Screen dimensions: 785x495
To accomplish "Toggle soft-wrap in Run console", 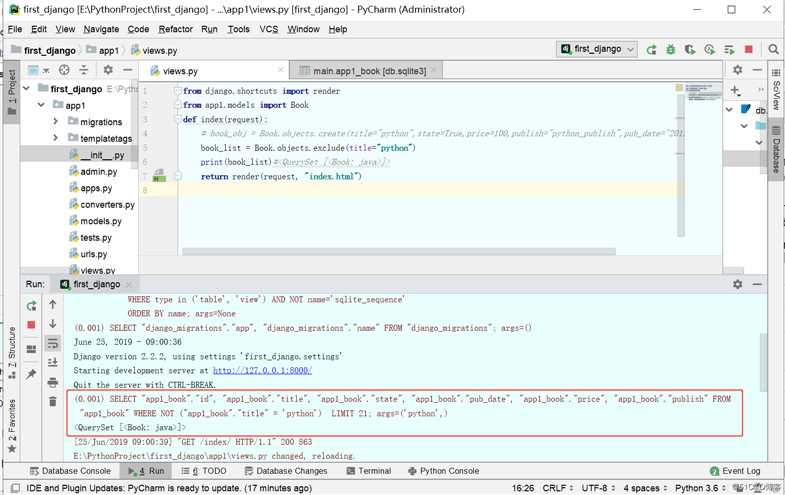I will (53, 343).
